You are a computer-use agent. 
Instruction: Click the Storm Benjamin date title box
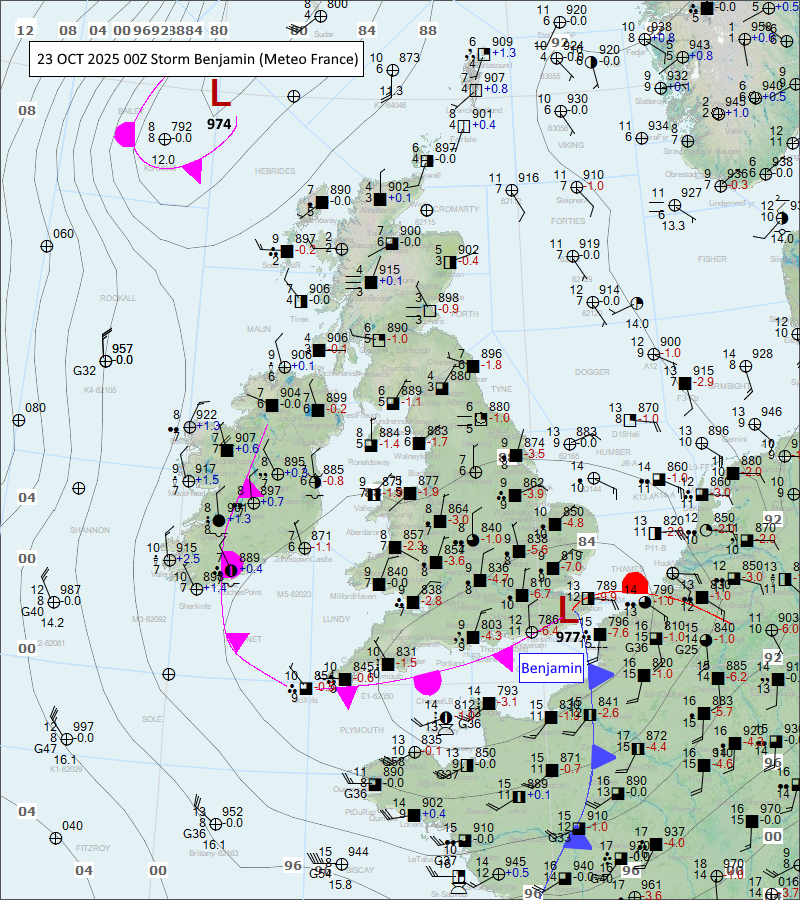[197, 59]
